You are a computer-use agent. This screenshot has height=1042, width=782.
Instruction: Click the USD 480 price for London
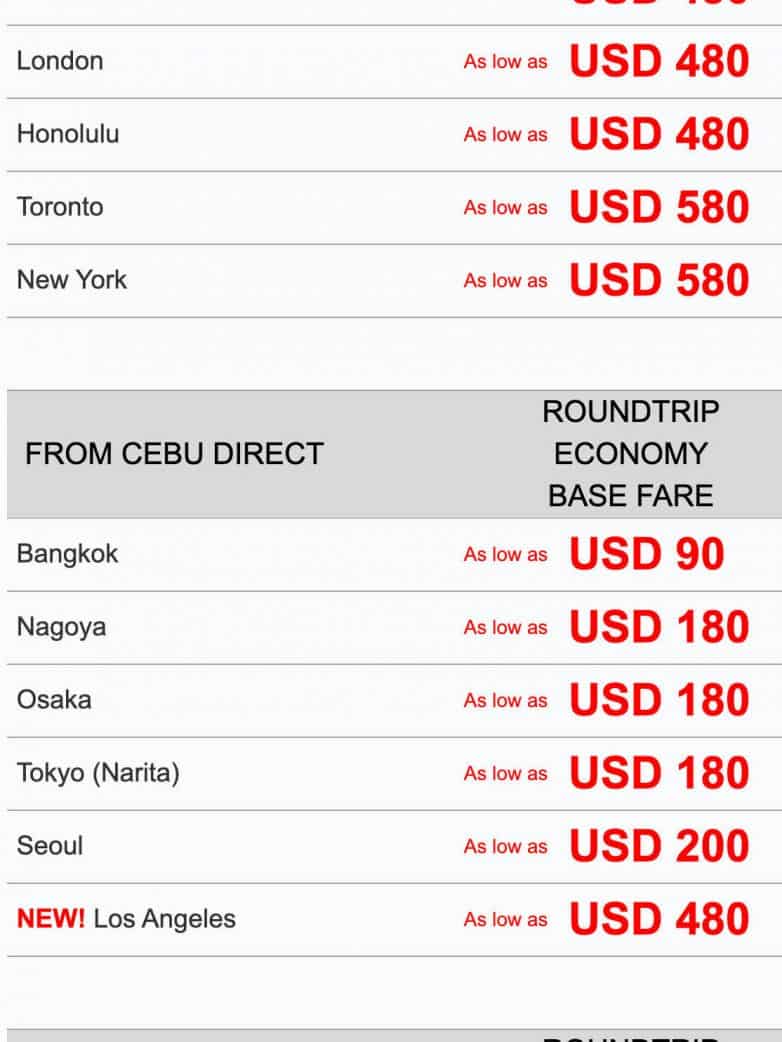point(659,61)
